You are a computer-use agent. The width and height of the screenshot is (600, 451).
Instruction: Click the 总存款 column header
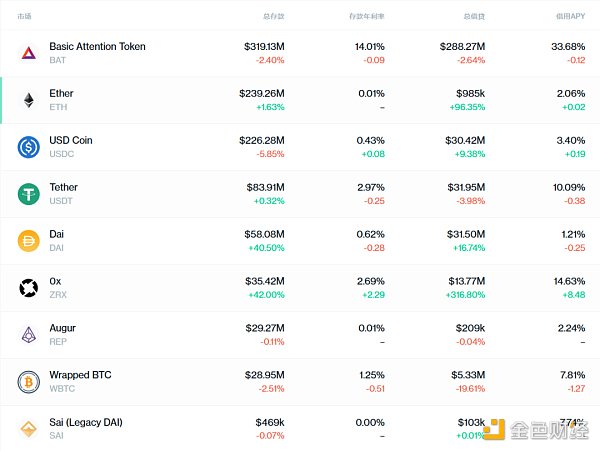tap(274, 16)
